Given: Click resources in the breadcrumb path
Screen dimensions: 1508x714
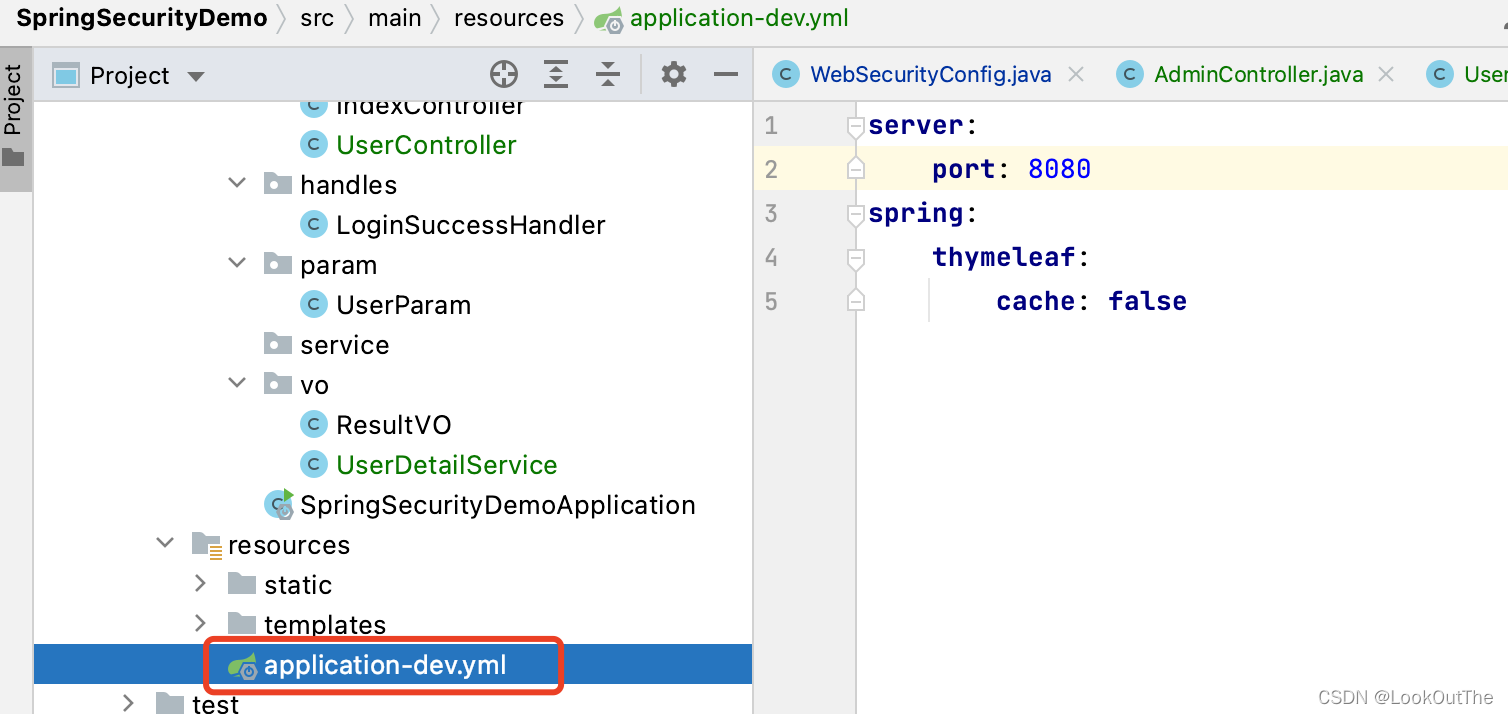Looking at the screenshot, I should pyautogui.click(x=508, y=18).
